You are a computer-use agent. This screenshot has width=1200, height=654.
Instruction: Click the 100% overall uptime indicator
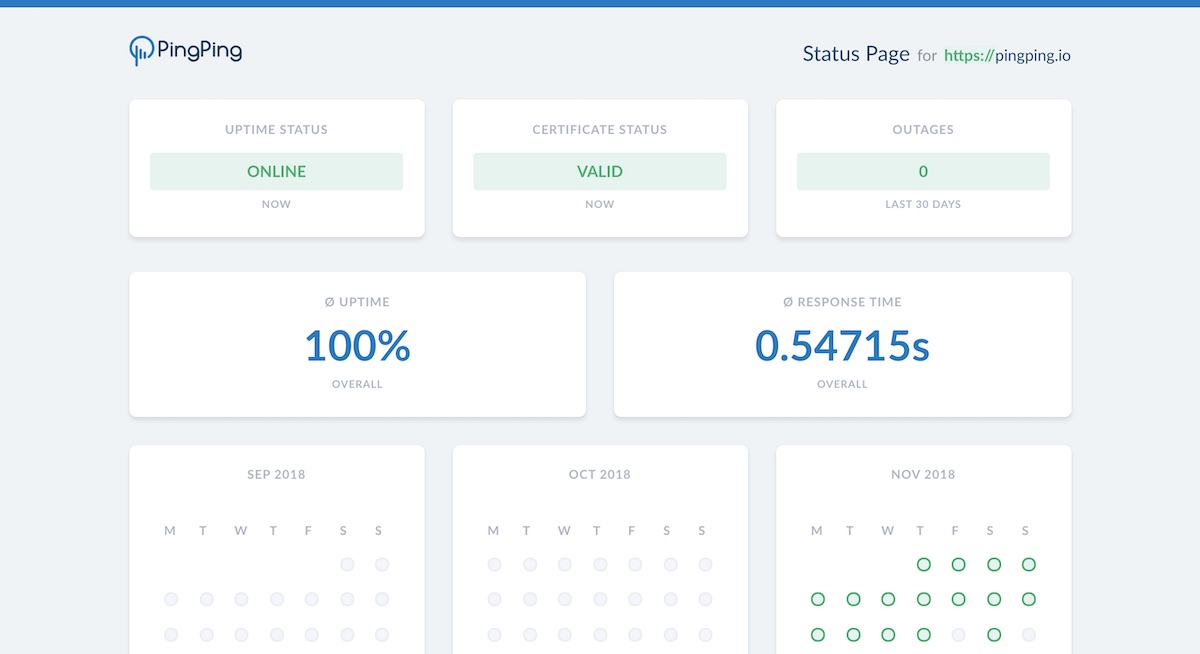click(x=357, y=345)
